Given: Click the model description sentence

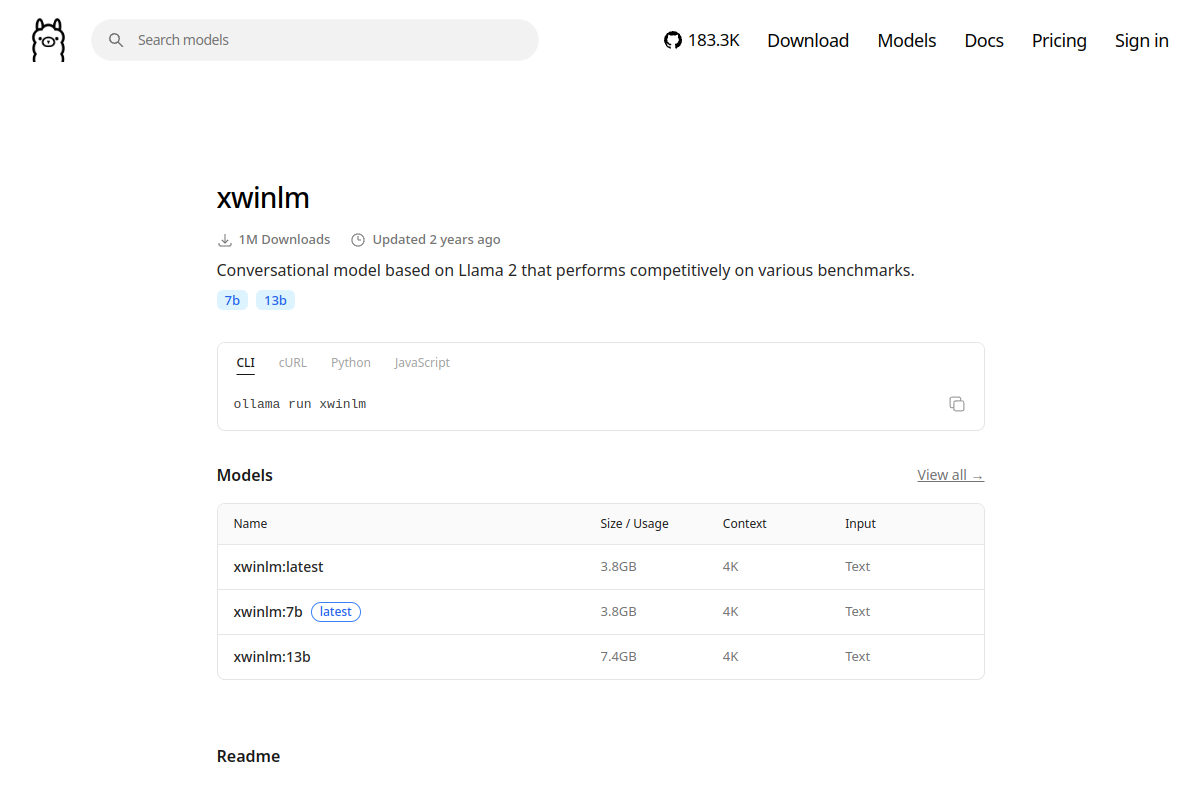Looking at the screenshot, I should 565,271.
